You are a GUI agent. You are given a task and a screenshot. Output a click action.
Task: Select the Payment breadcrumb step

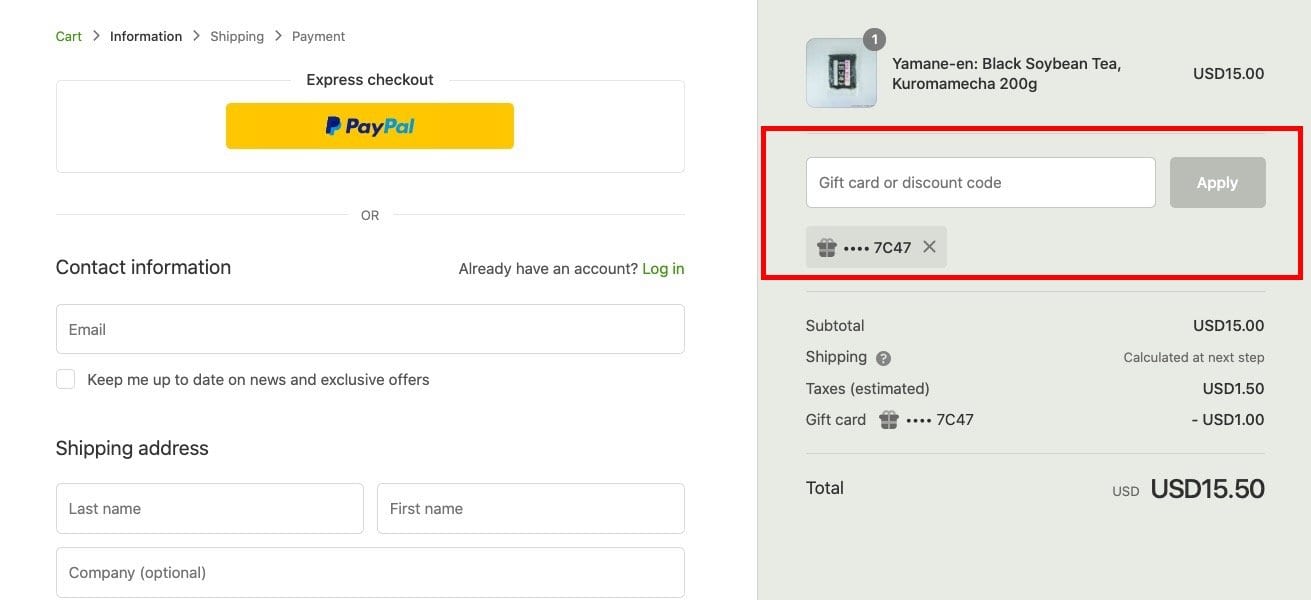pos(318,36)
